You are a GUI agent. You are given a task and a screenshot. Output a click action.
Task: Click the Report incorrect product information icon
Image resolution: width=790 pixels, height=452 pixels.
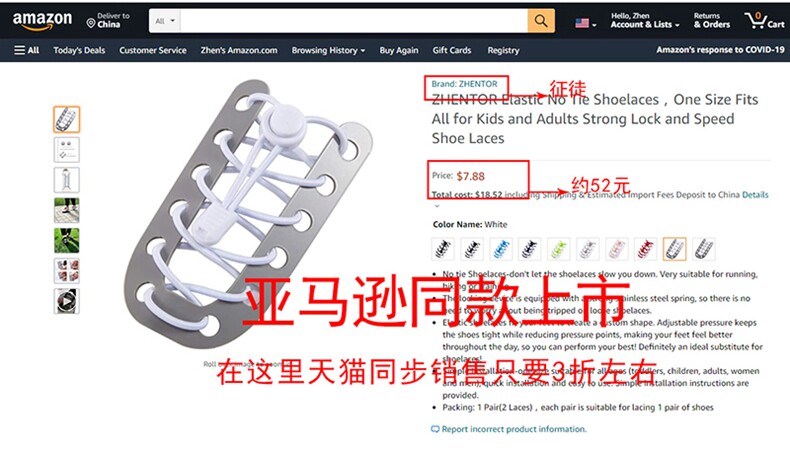coord(435,429)
